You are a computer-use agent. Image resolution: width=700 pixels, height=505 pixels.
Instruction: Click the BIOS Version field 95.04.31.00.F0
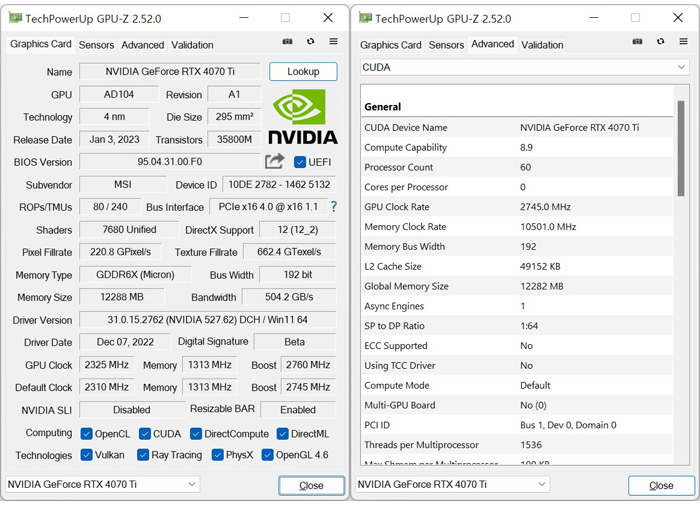pos(170,162)
